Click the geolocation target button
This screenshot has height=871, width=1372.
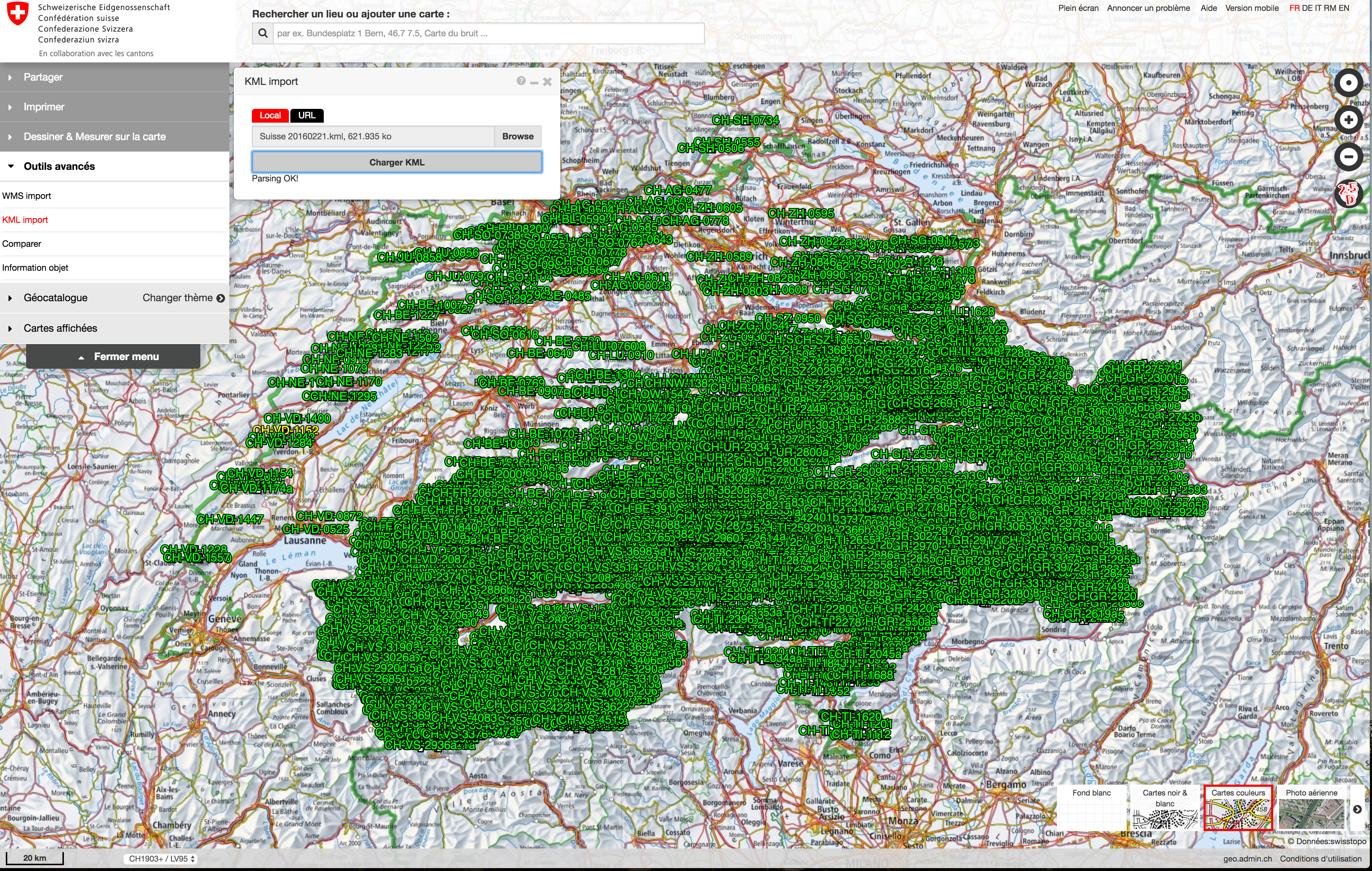pos(1348,83)
